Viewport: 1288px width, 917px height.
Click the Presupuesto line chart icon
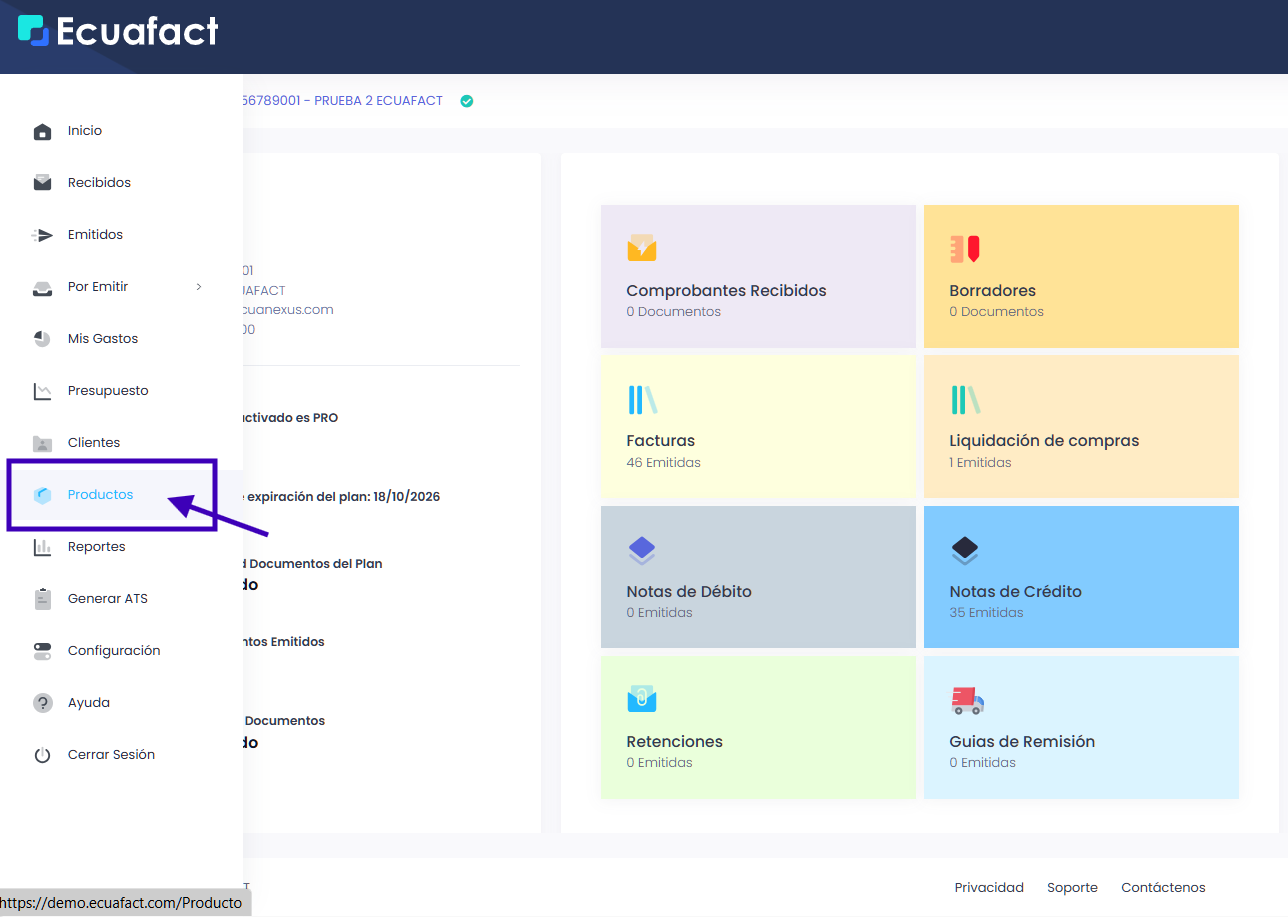tap(42, 391)
